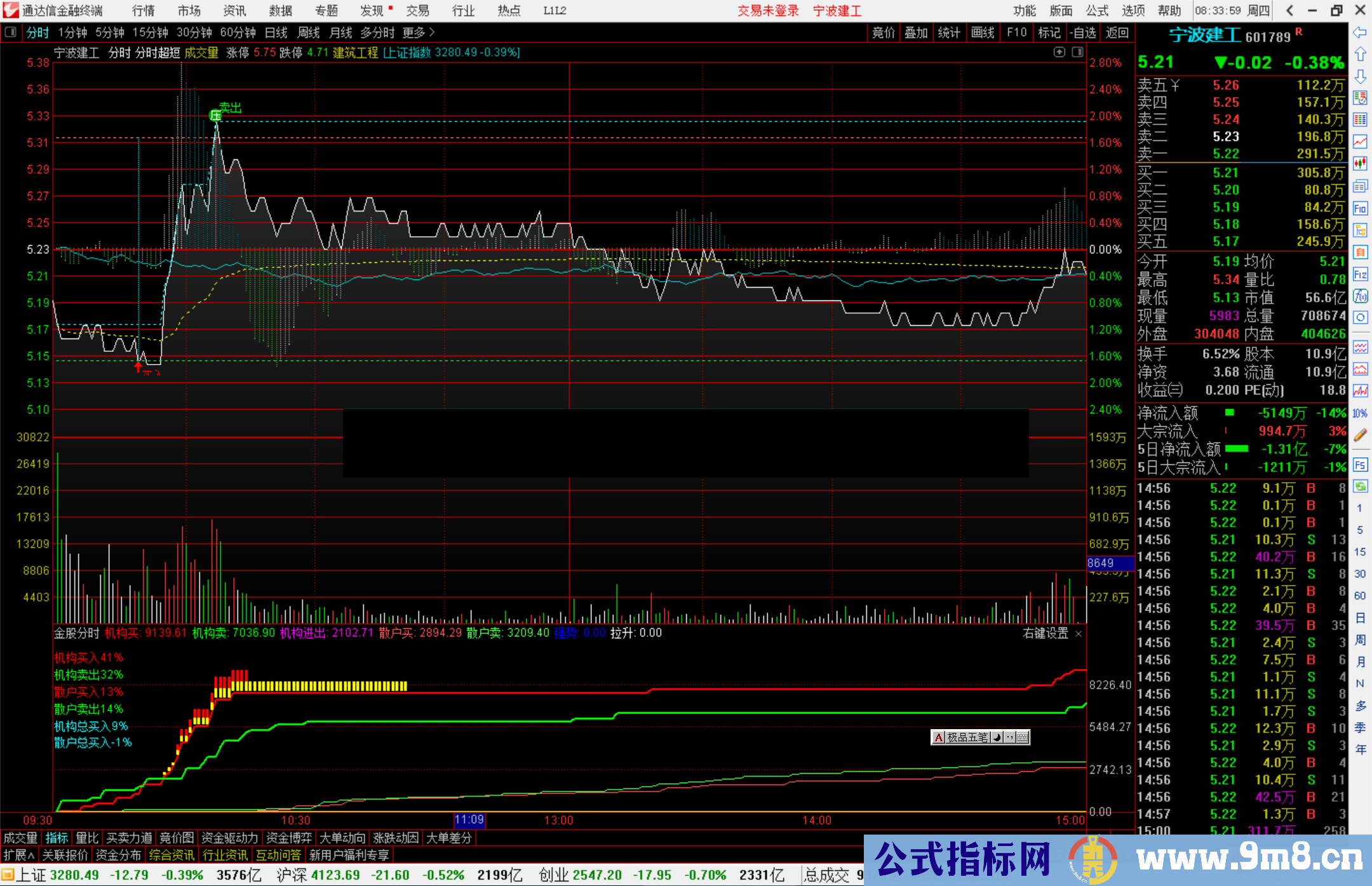The image size is (1372, 886).
Task: Open the 资讯 menu in the menu bar
Action: pyautogui.click(x=234, y=10)
